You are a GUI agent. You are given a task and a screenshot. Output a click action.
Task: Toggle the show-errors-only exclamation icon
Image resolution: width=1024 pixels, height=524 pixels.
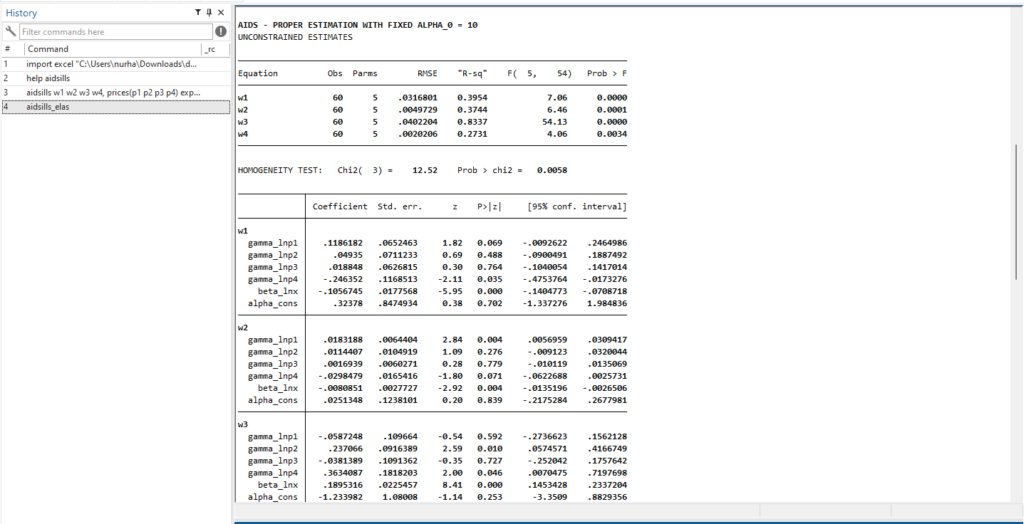click(x=220, y=31)
